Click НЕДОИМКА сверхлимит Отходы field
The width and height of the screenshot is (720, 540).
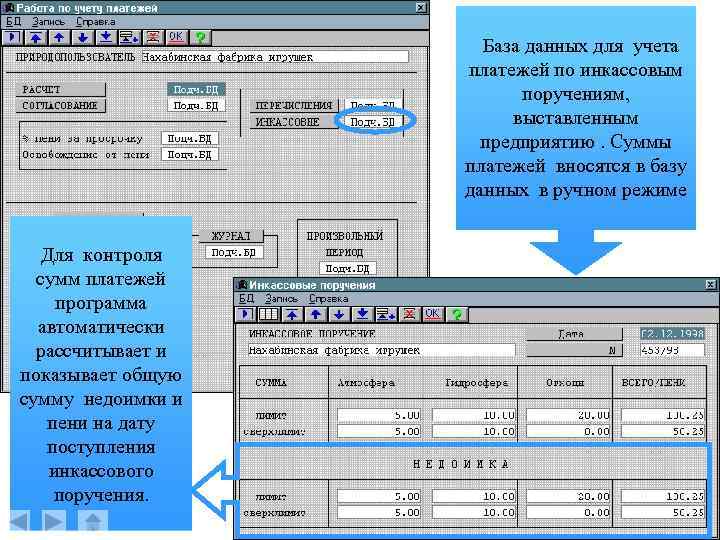tap(568, 512)
